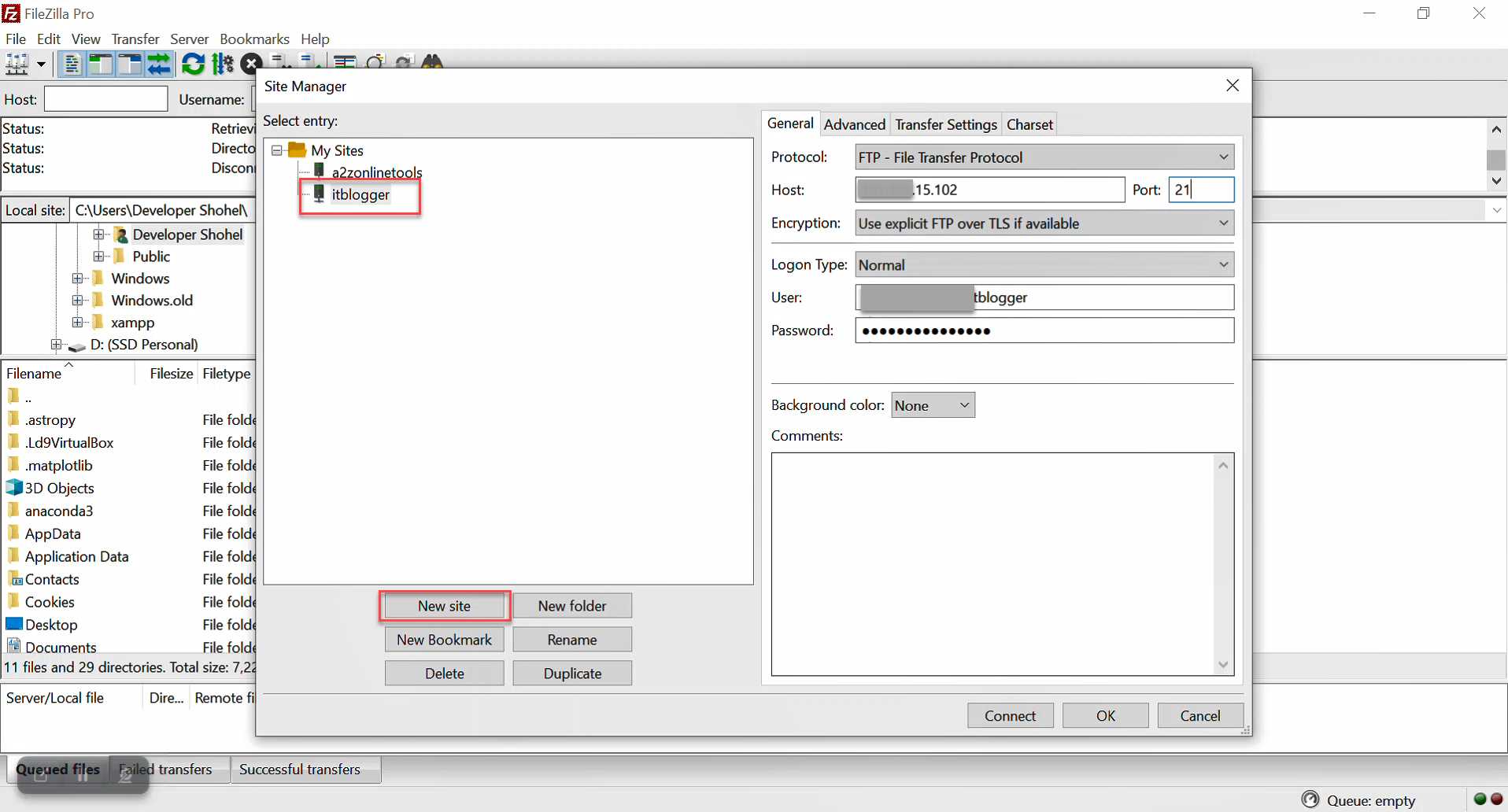Open the Site Manager toolbar icon
Viewport: 1508px width, 812px height.
click(x=17, y=64)
